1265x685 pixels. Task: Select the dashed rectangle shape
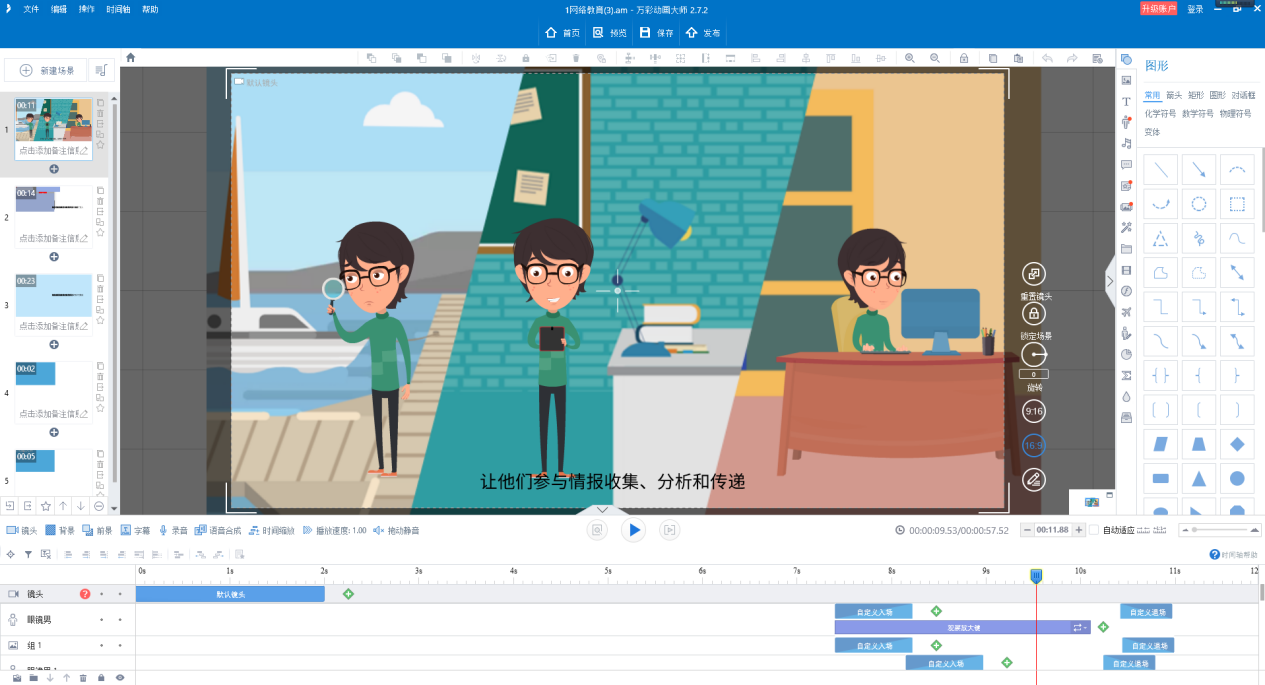(1237, 204)
